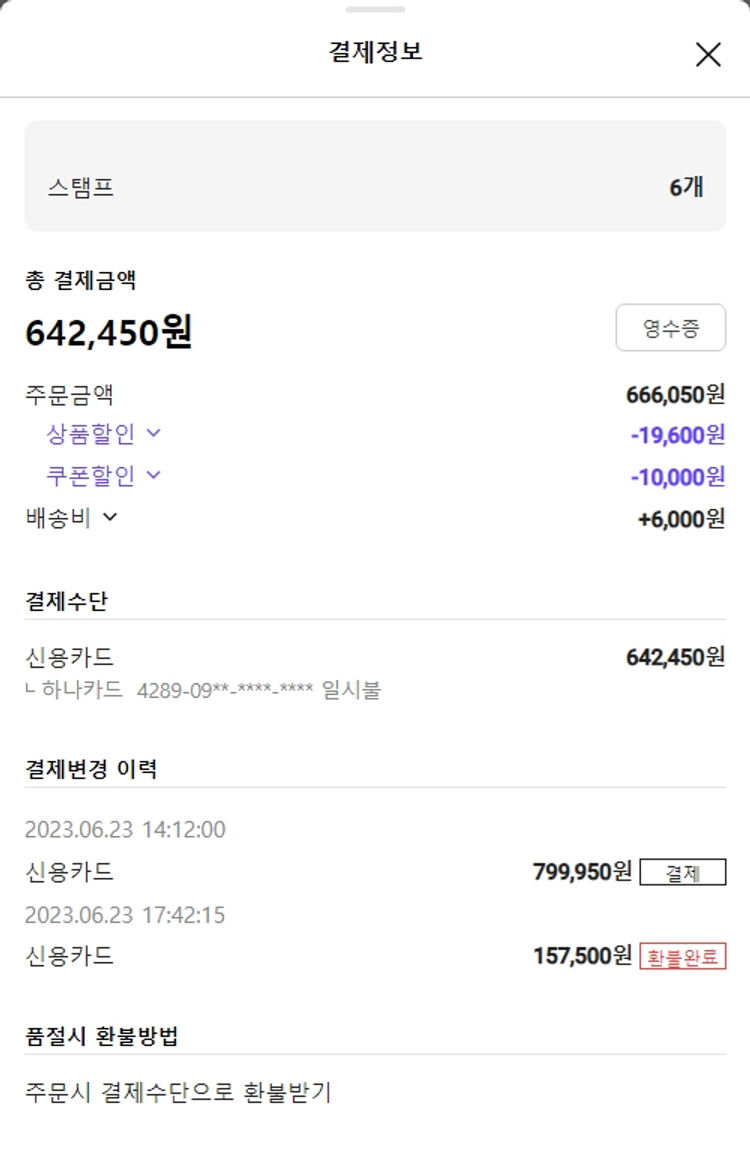
Task: Click the 주문시 결제수단으로 환불받기 text
Action: (178, 1092)
